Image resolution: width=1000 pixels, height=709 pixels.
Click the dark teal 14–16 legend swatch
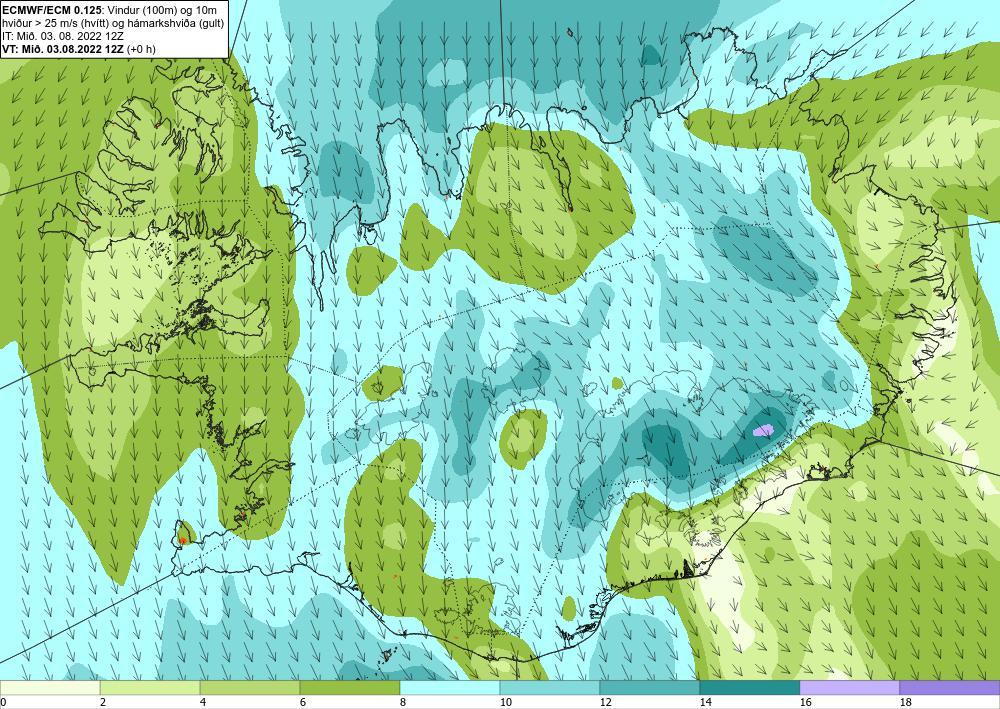point(750,688)
